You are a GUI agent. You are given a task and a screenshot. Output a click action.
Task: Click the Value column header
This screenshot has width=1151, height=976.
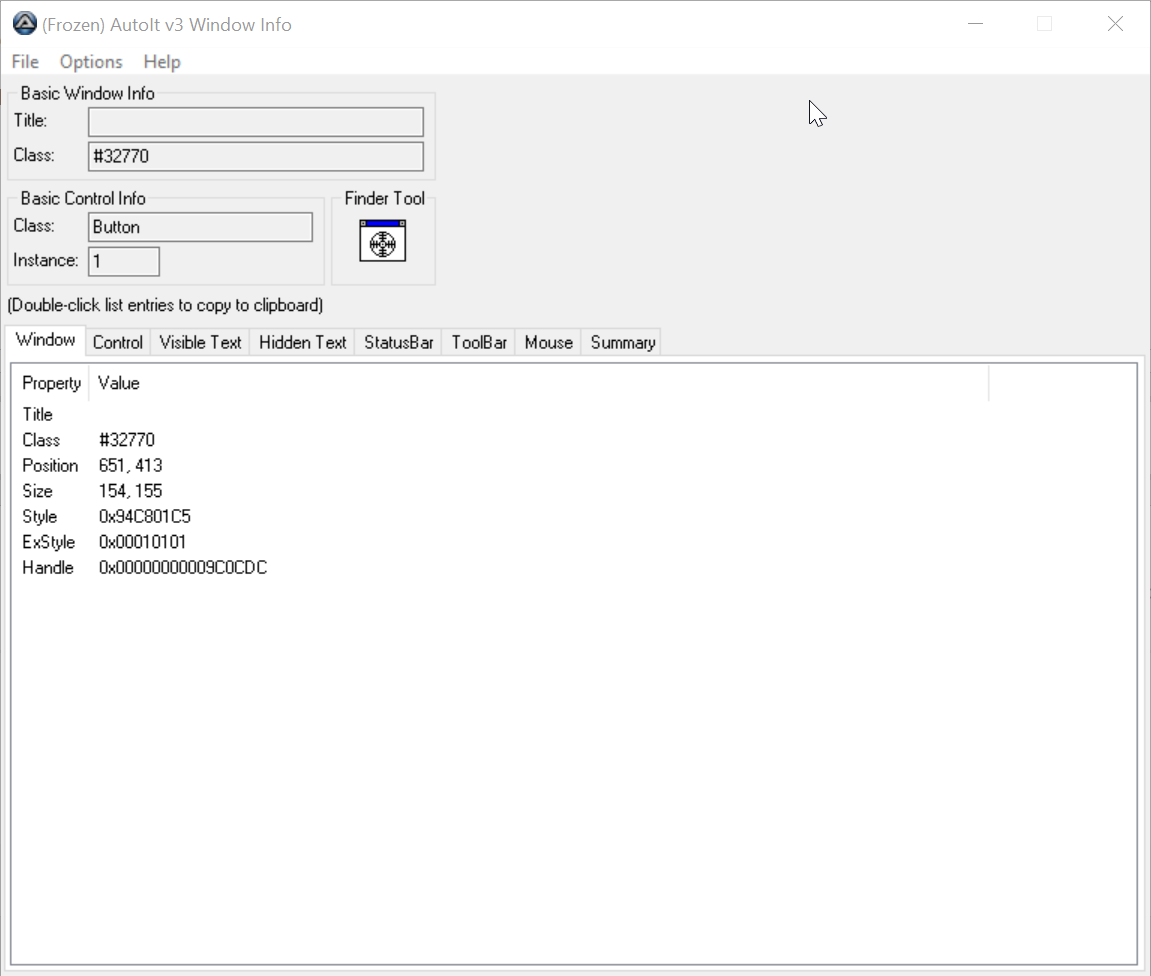click(539, 383)
